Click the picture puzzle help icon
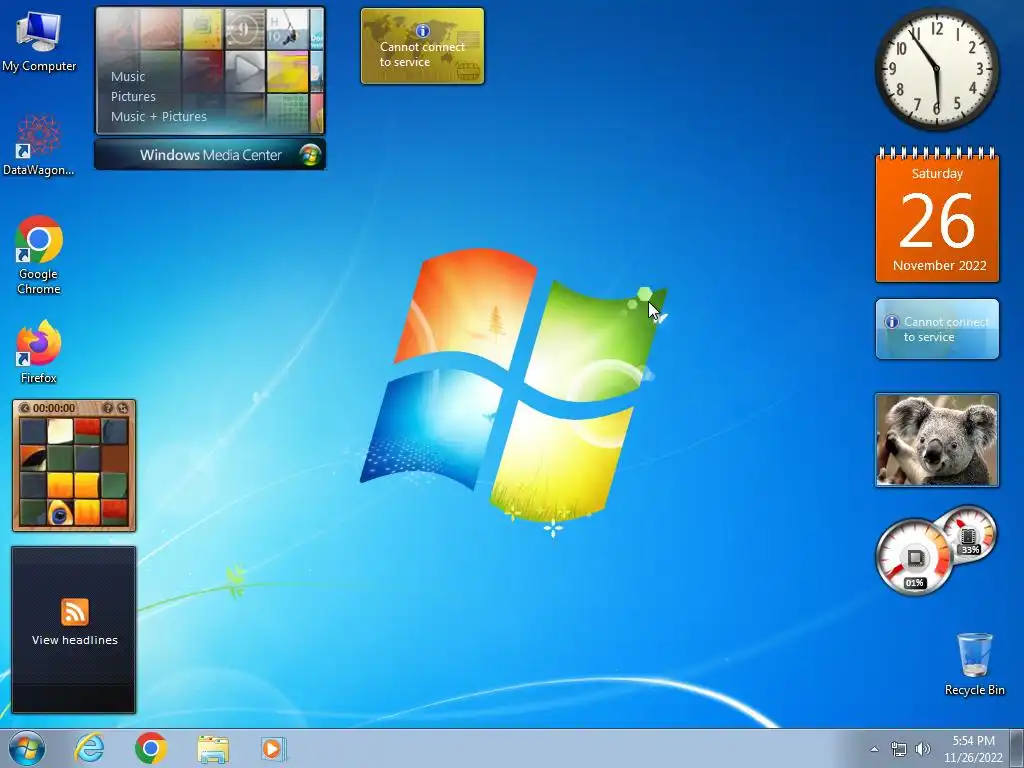Viewport: 1024px width, 768px height. pyautogui.click(x=108, y=408)
